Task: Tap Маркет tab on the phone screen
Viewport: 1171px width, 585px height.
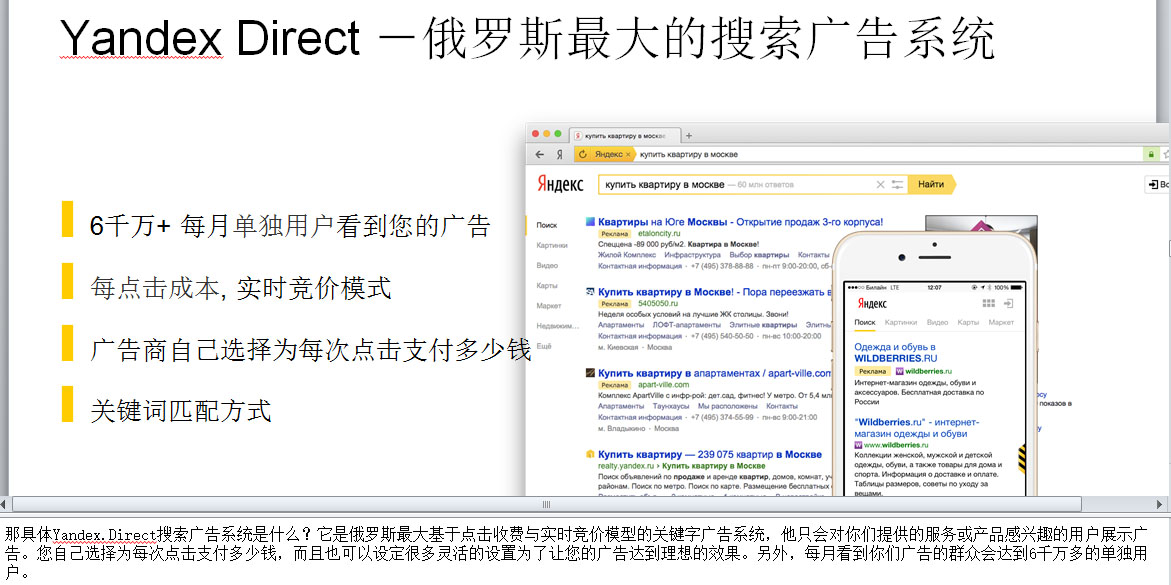Action: [x=1001, y=322]
